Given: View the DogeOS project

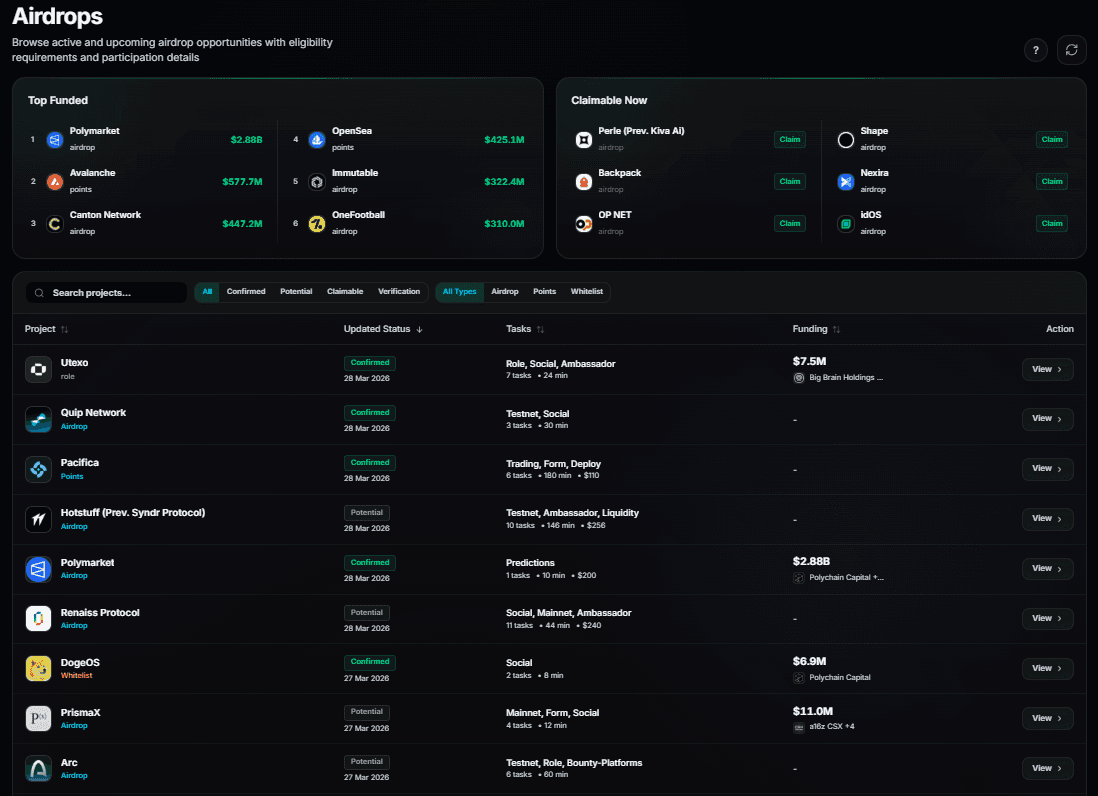Looking at the screenshot, I should coord(1048,669).
